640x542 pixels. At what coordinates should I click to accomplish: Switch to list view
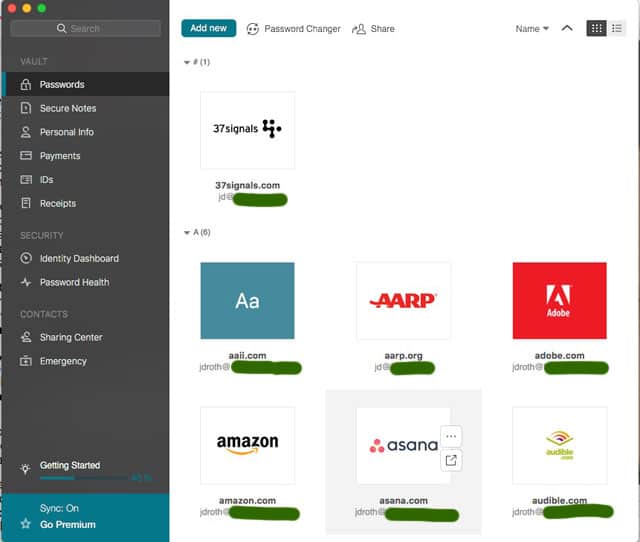point(617,28)
